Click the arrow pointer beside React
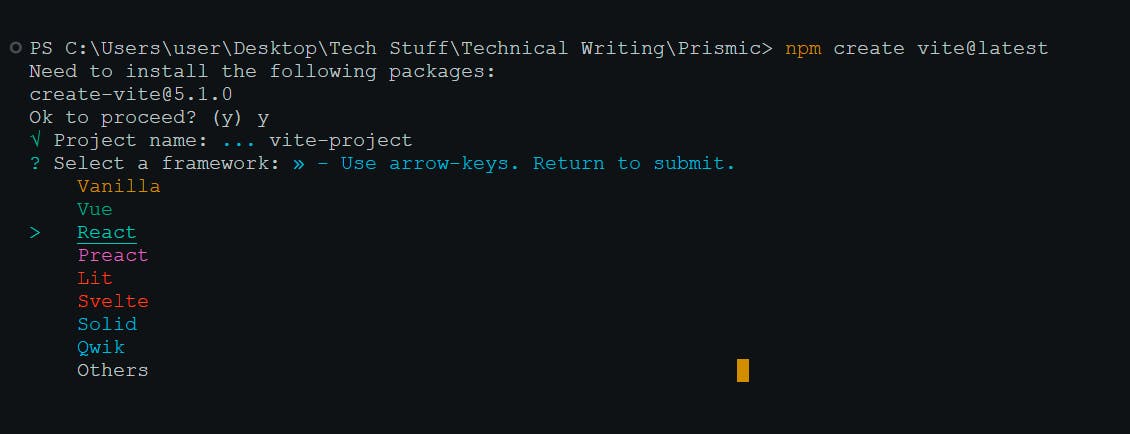This screenshot has width=1130, height=434. (x=36, y=232)
